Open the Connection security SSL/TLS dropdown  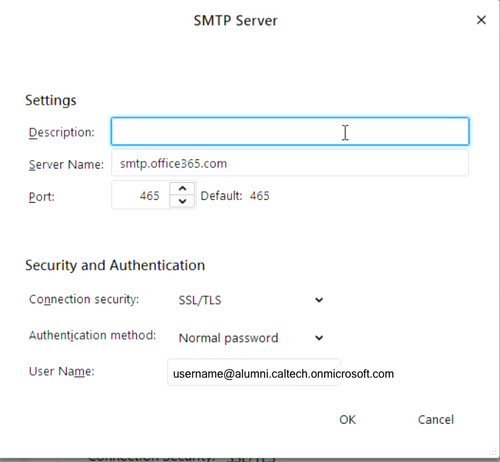coord(251,300)
